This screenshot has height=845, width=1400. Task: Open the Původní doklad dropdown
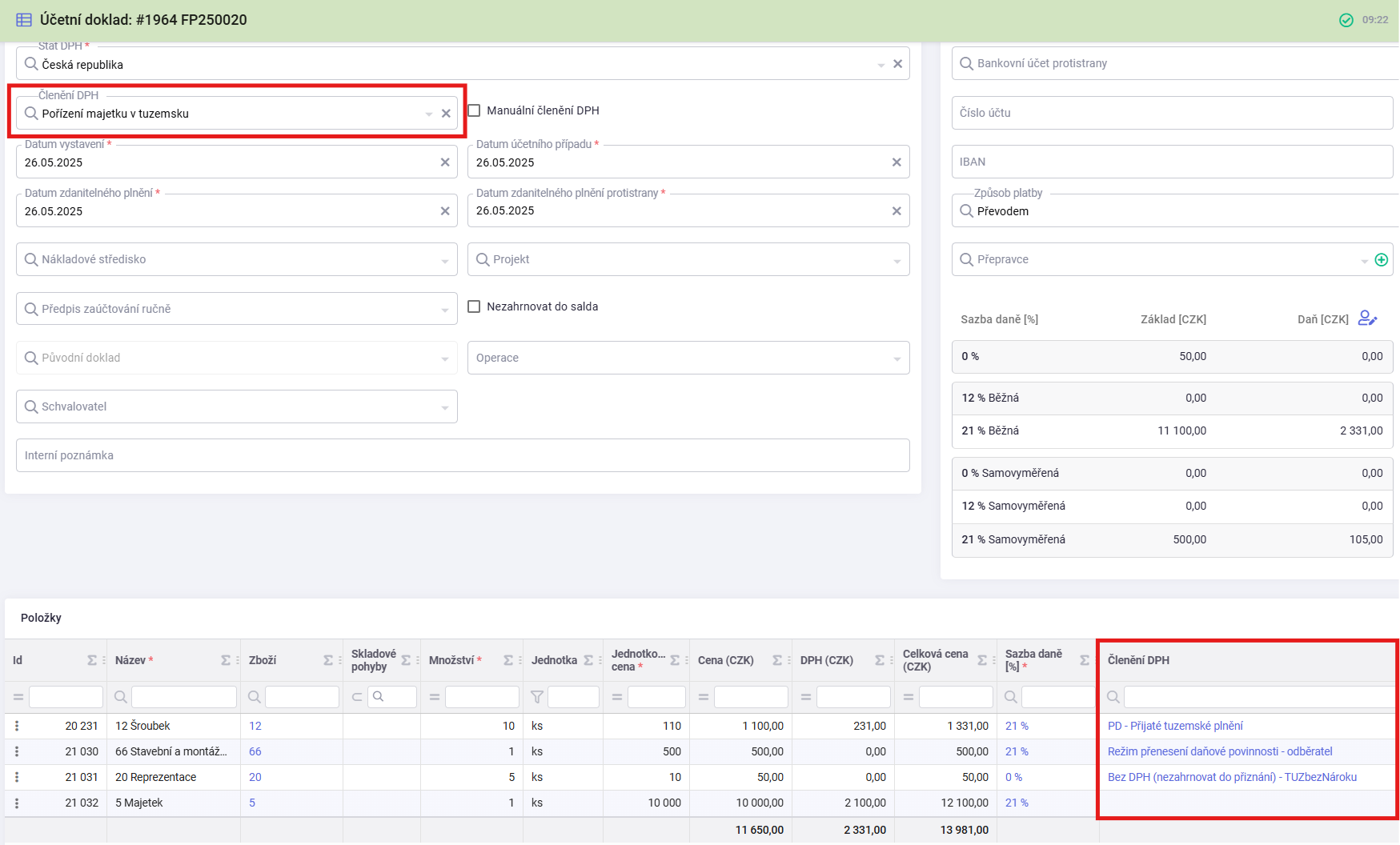[x=445, y=358]
